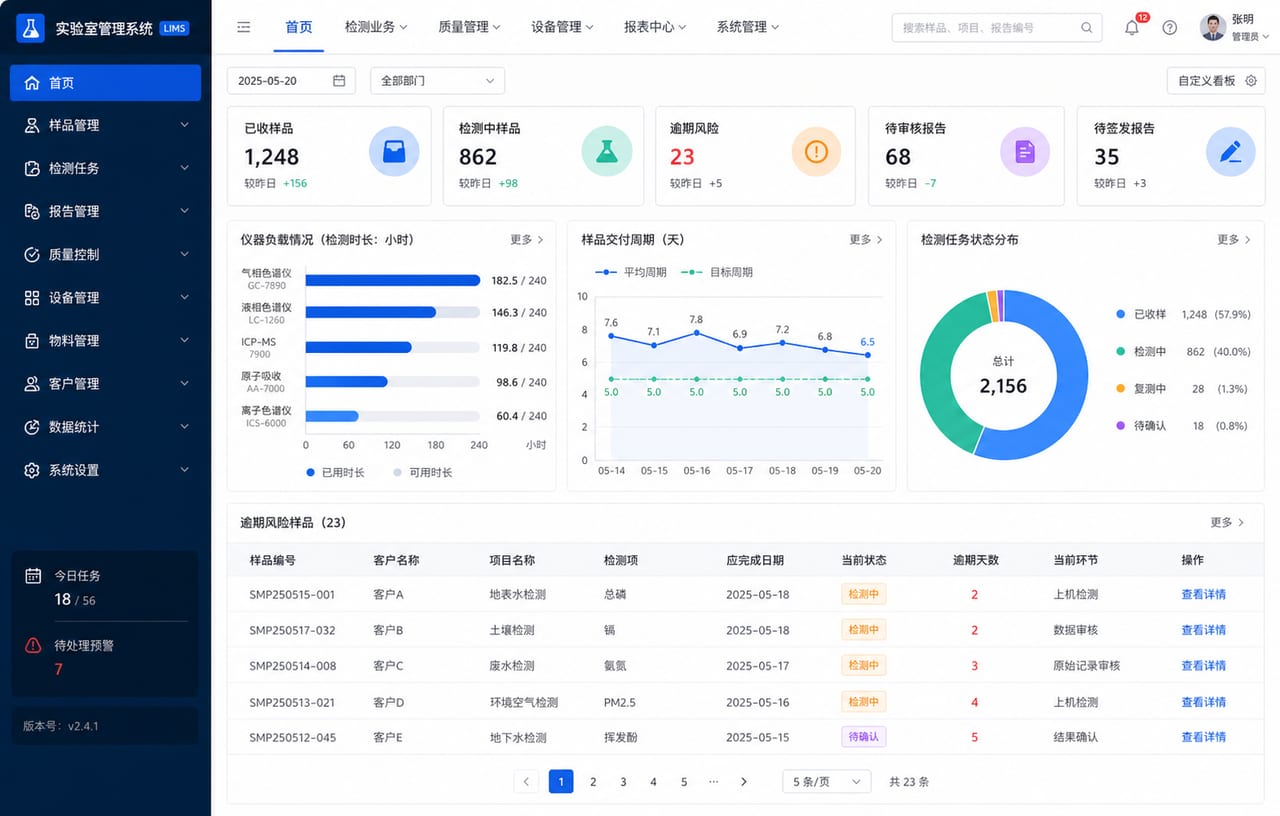1280x816 pixels.
Task: Click the search samples input field
Action: point(996,28)
